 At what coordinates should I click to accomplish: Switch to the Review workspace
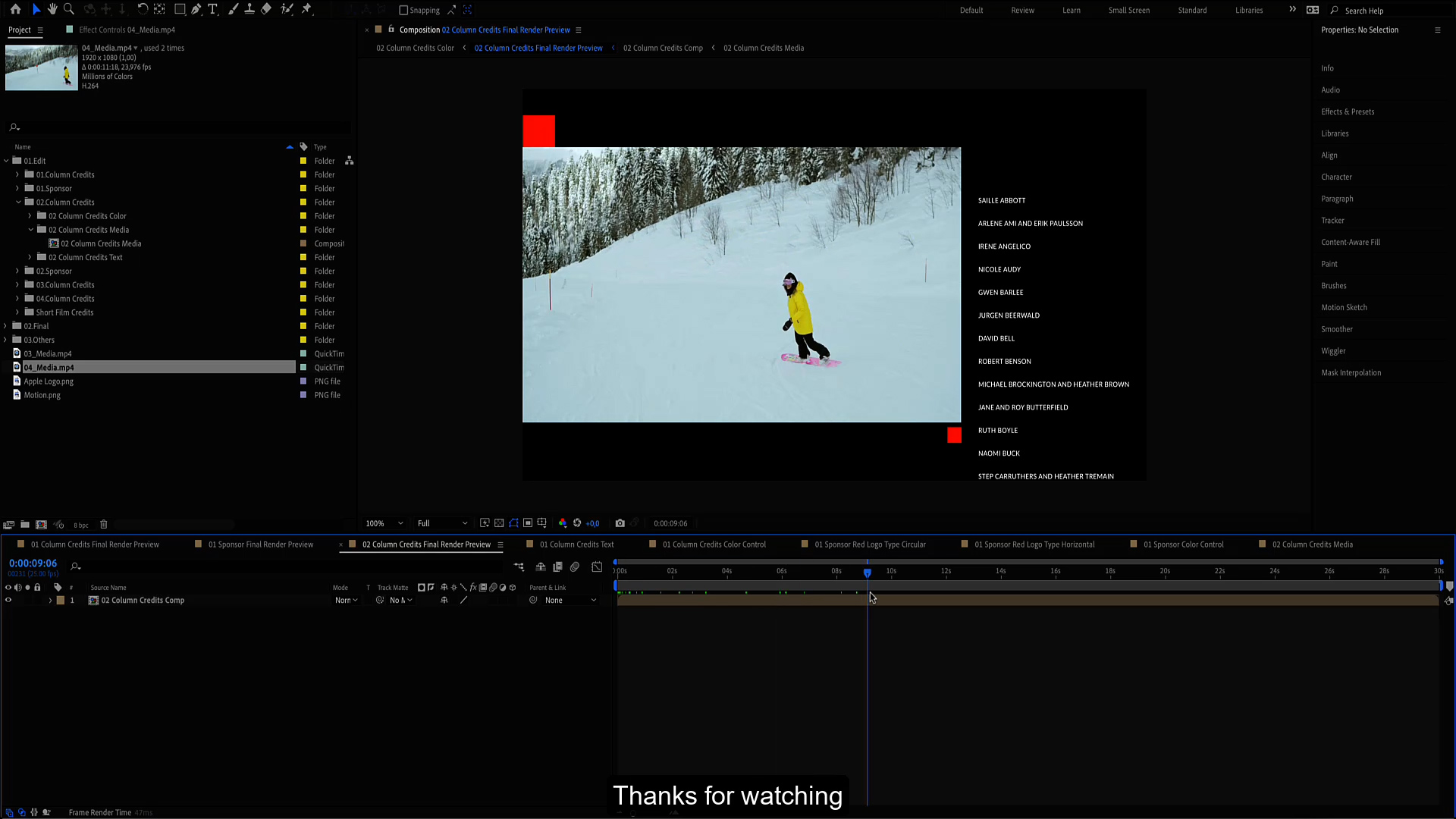[1022, 11]
